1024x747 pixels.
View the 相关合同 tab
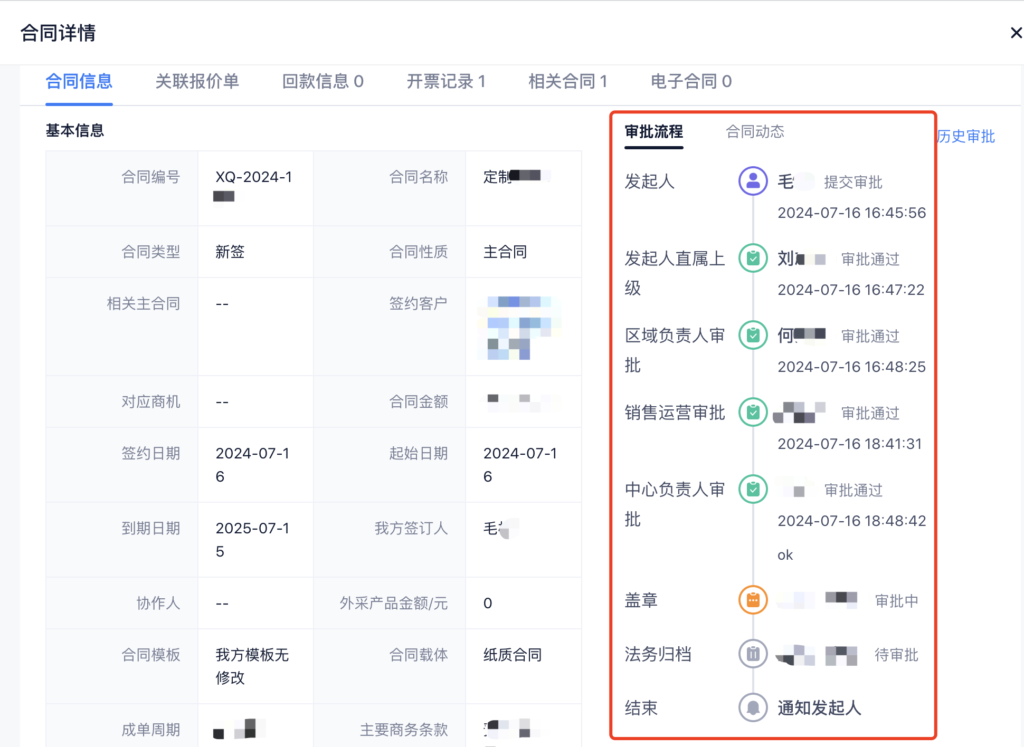click(x=567, y=81)
